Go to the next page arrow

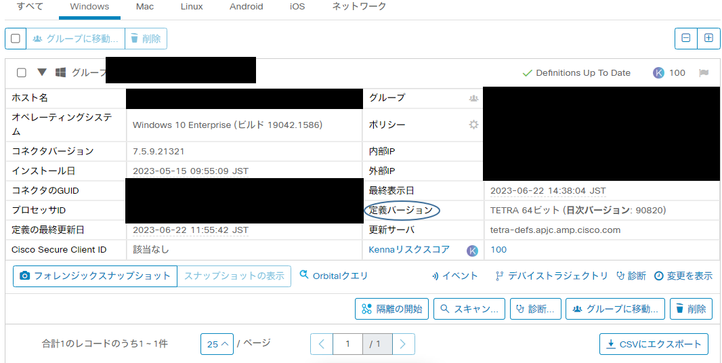point(403,344)
